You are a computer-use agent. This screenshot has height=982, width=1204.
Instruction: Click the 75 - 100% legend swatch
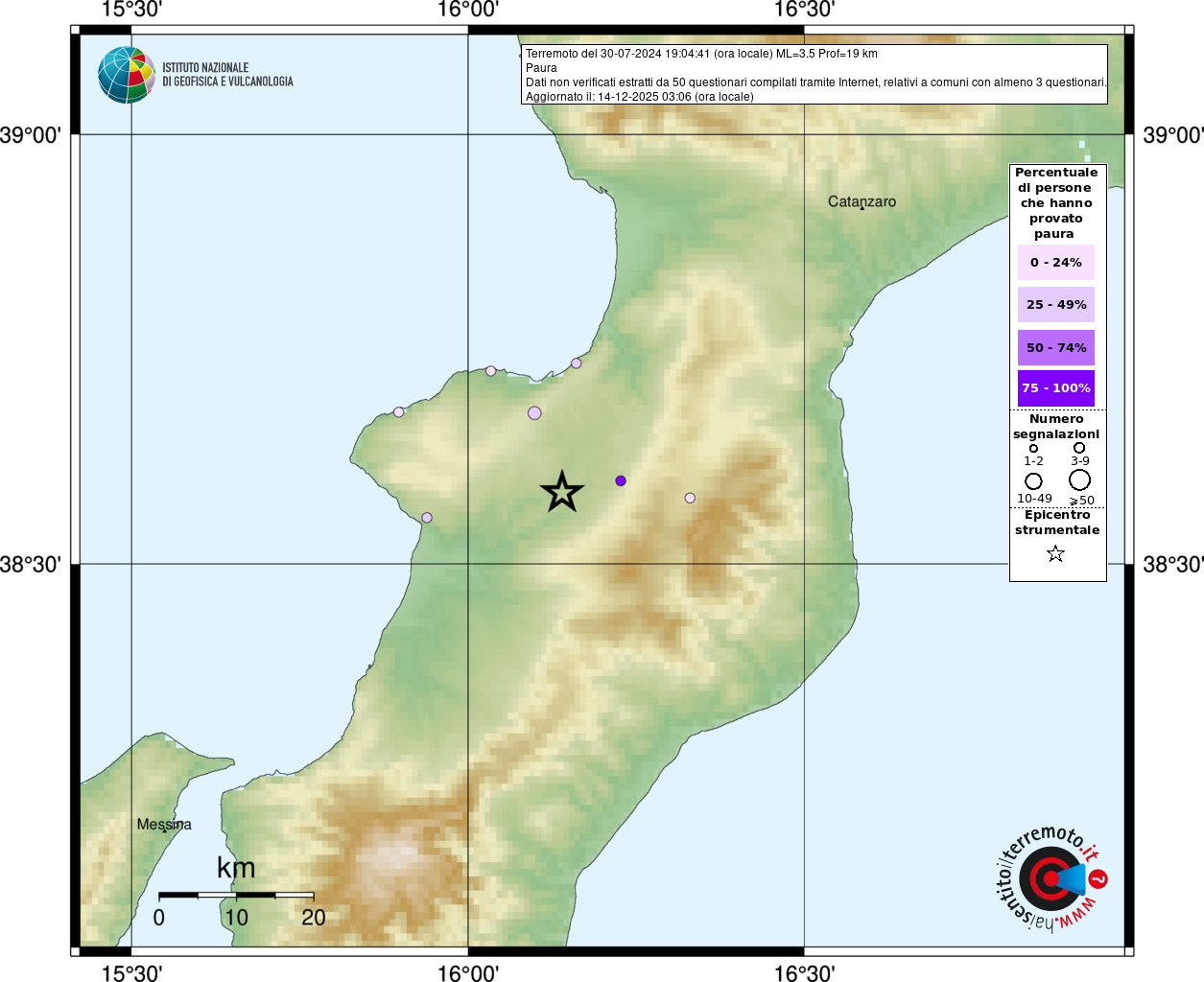[1056, 388]
